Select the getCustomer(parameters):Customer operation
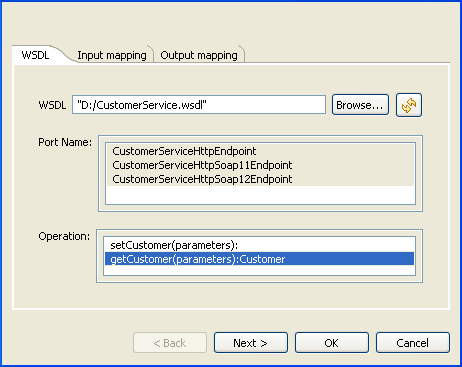 point(259,259)
